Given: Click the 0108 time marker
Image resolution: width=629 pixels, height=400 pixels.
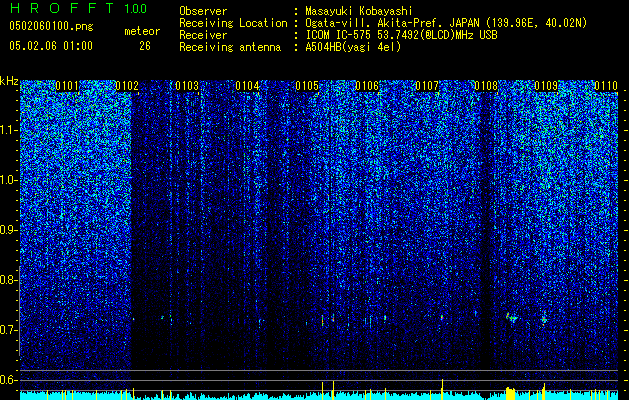Looking at the screenshot, I should (486, 86).
